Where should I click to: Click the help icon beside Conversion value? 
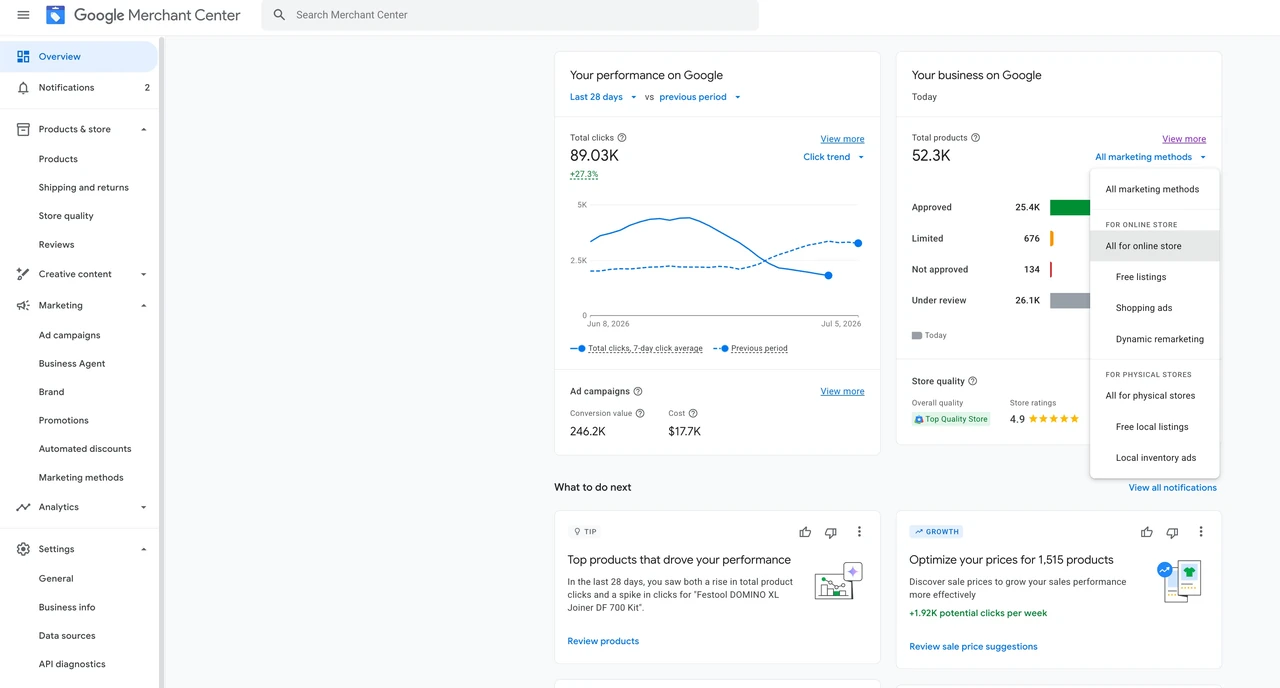(x=640, y=413)
